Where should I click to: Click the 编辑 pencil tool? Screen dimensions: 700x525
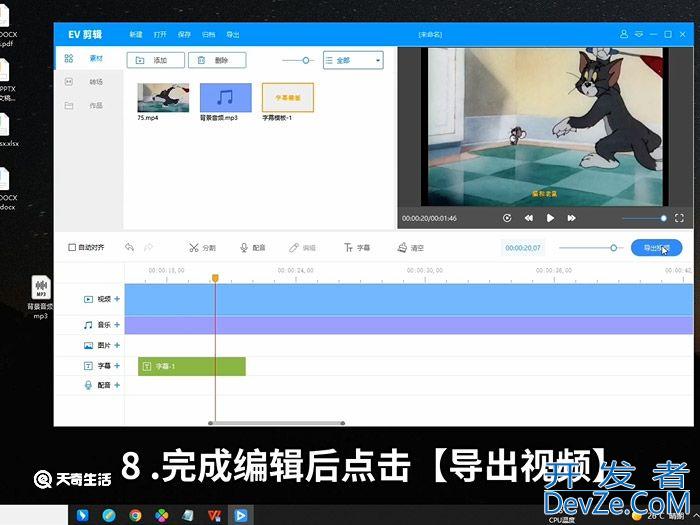coord(302,248)
